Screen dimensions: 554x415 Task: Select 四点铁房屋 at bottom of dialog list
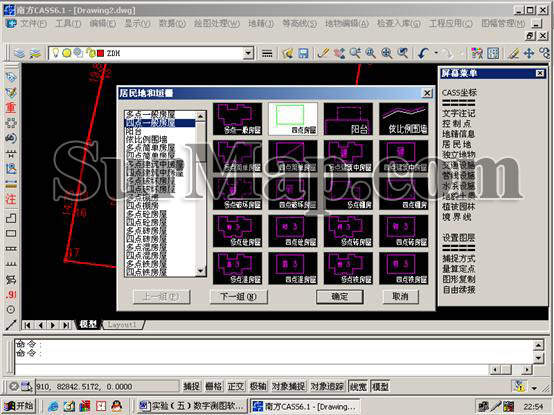(146, 272)
